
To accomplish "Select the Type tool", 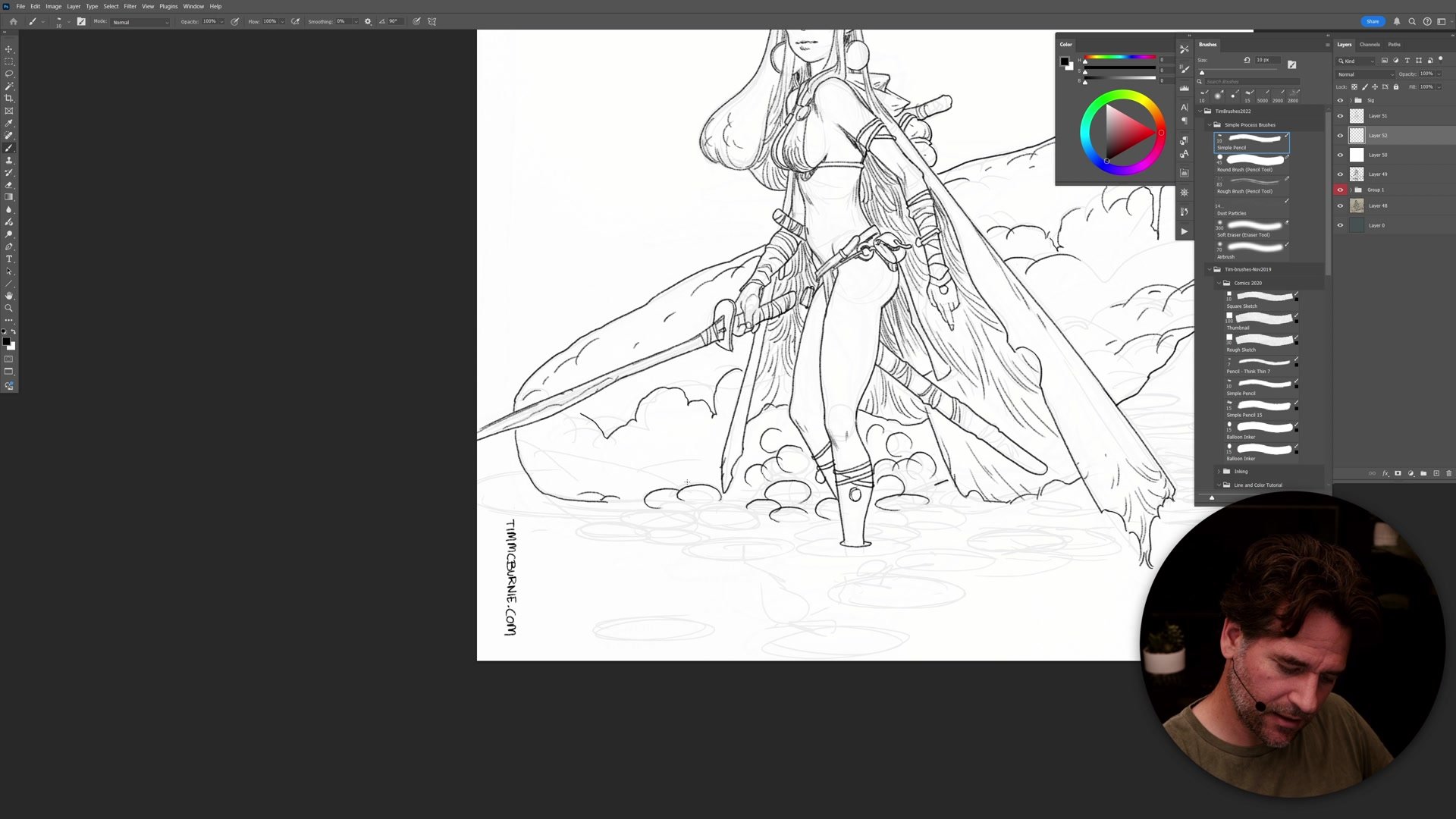I will tap(9, 258).
